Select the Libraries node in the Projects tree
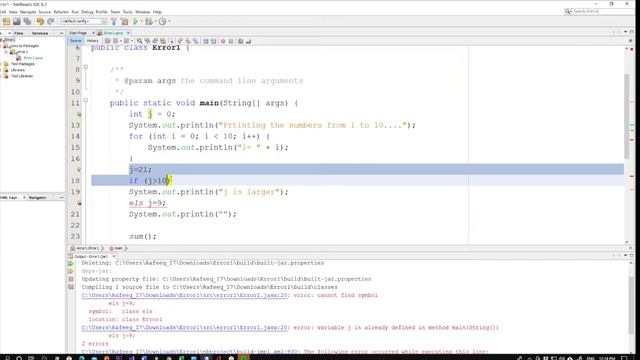The image size is (640, 360). pyautogui.click(x=18, y=70)
